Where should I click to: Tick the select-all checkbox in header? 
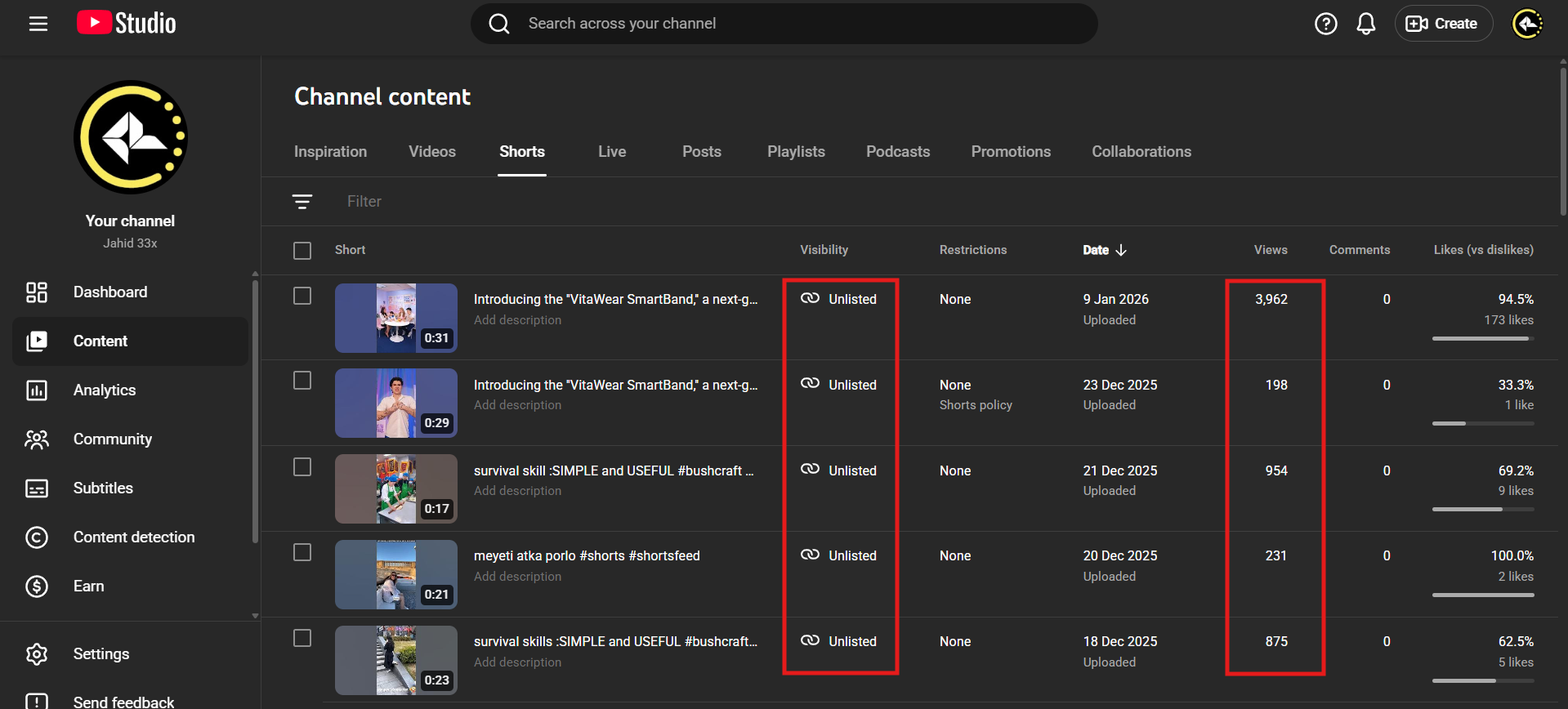pos(302,251)
